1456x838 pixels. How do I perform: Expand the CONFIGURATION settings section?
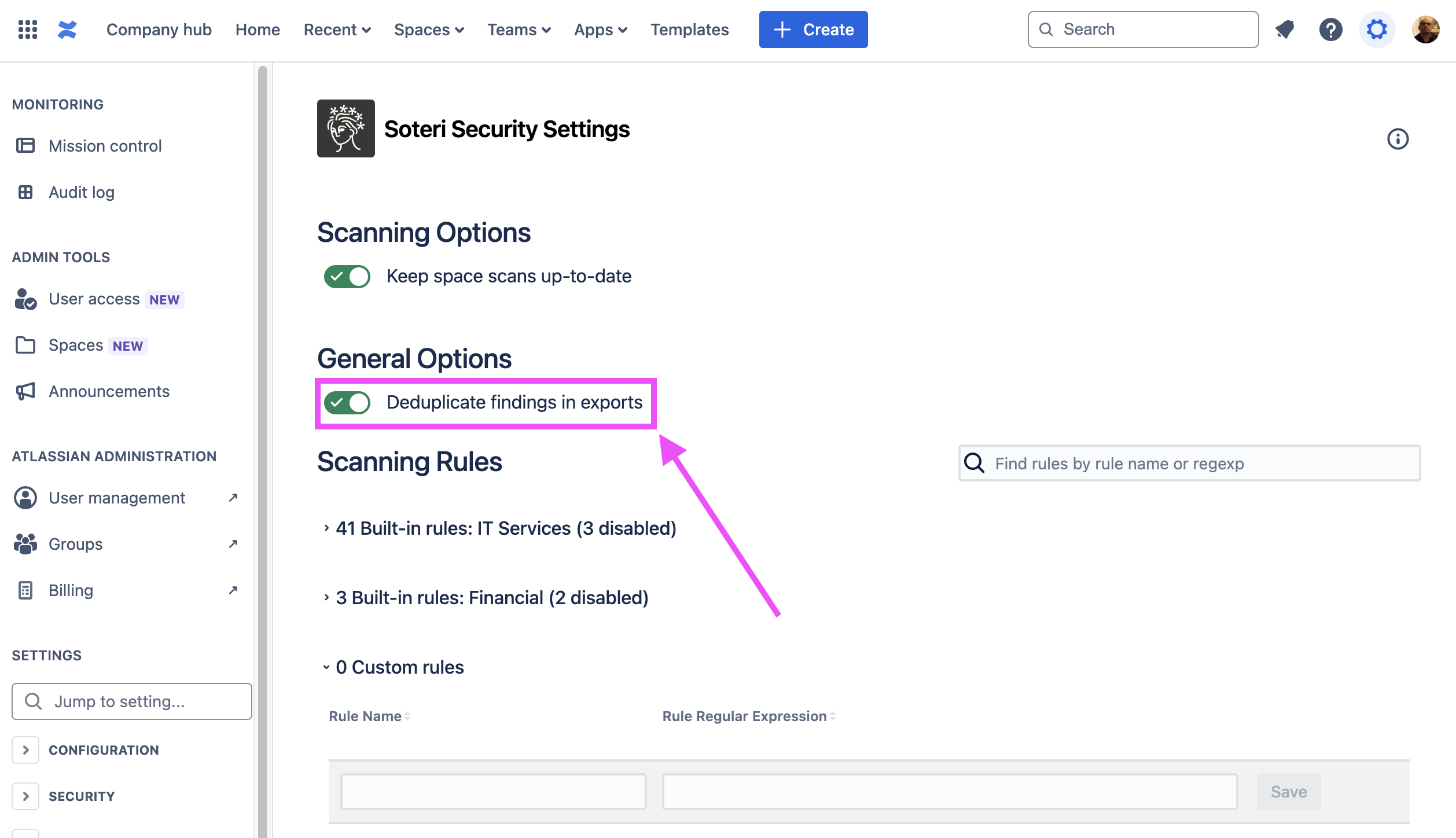pyautogui.click(x=25, y=750)
